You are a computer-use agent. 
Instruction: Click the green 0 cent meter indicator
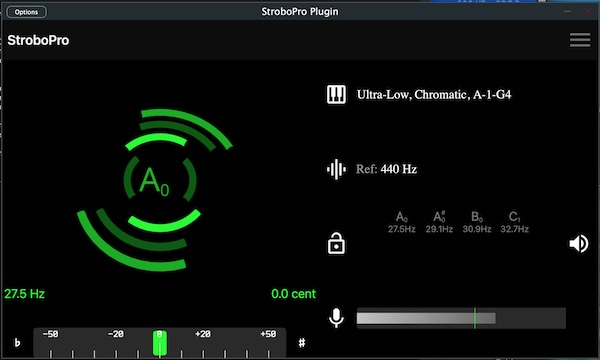tap(160, 343)
